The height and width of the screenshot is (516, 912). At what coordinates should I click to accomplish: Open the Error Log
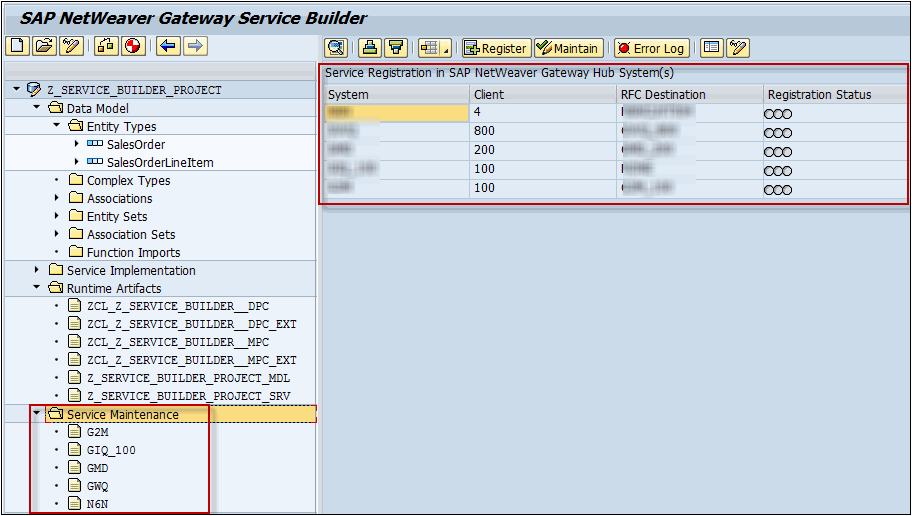[x=651, y=48]
